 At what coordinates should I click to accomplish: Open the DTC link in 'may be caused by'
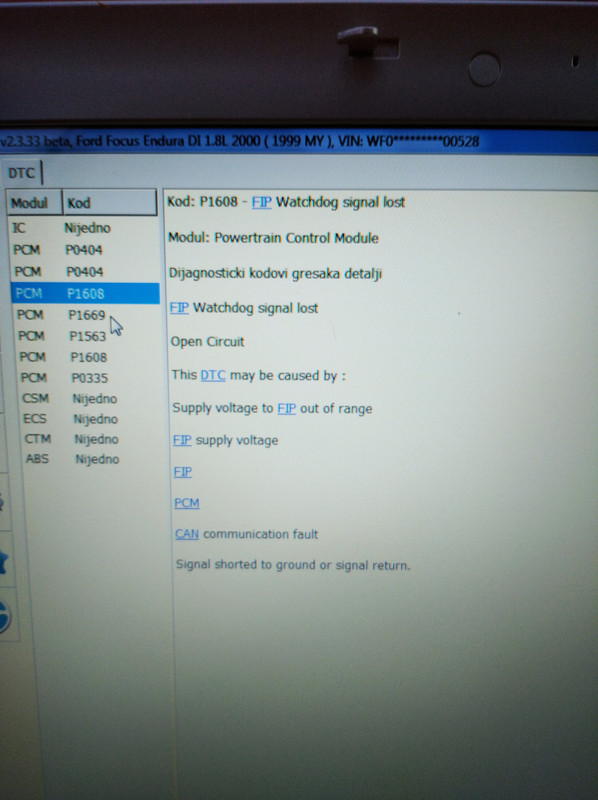click(213, 376)
